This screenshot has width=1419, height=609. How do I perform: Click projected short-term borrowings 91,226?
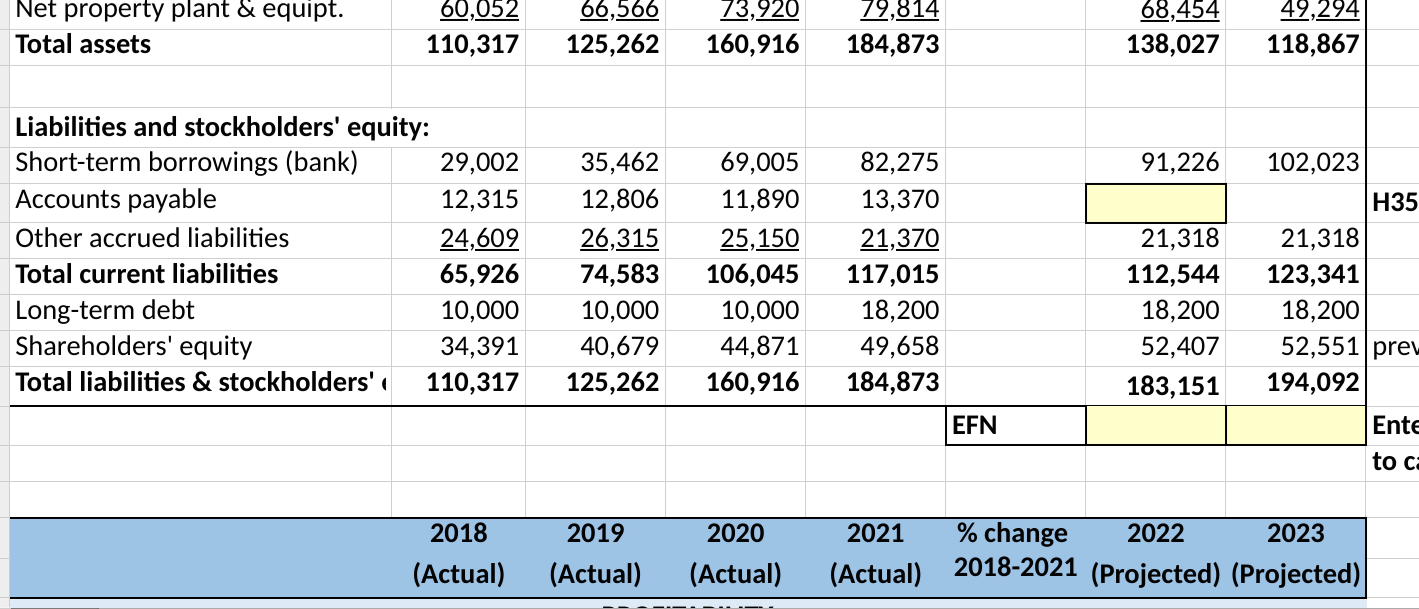(x=1180, y=163)
